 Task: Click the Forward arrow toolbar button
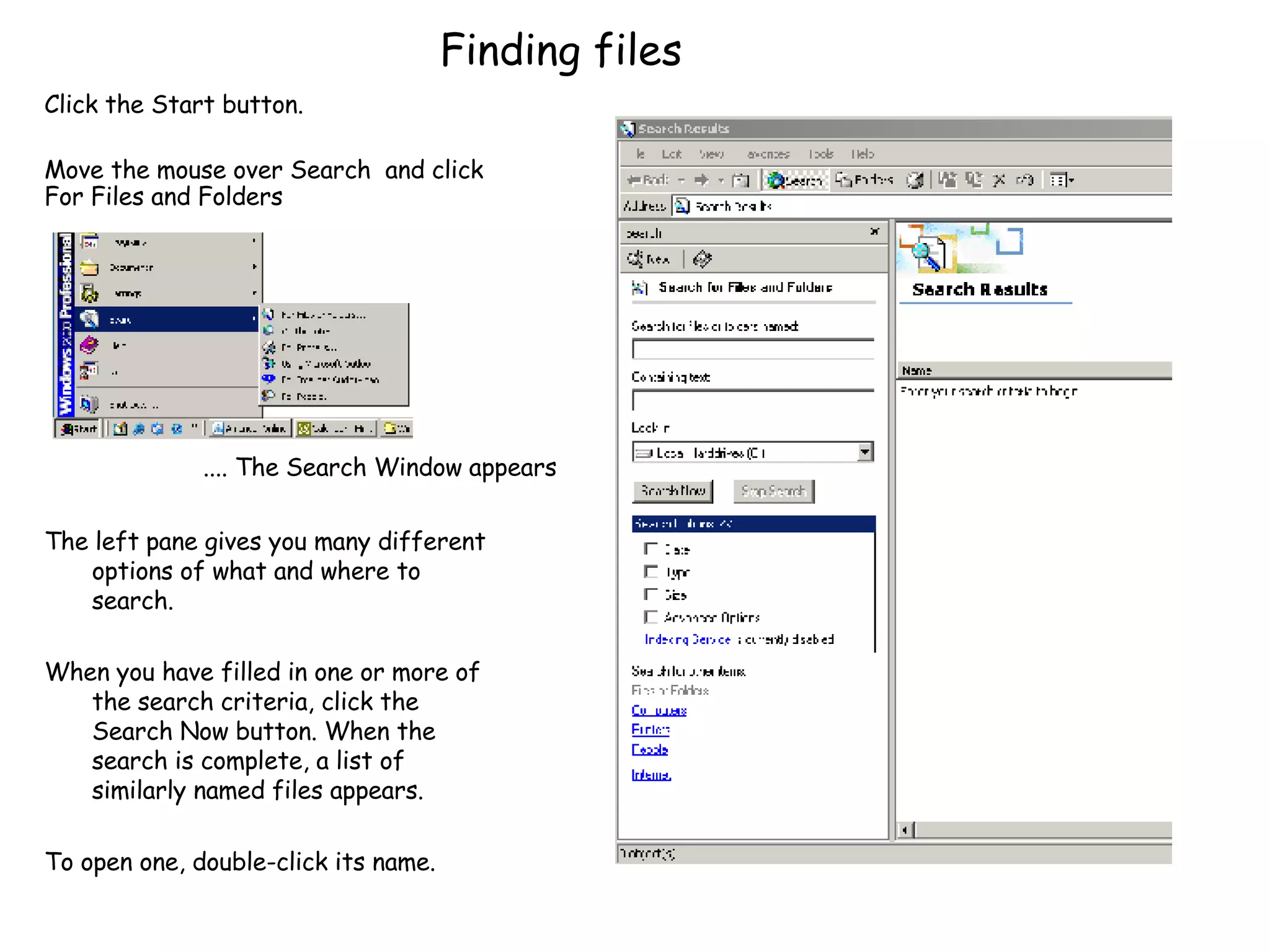pos(702,180)
